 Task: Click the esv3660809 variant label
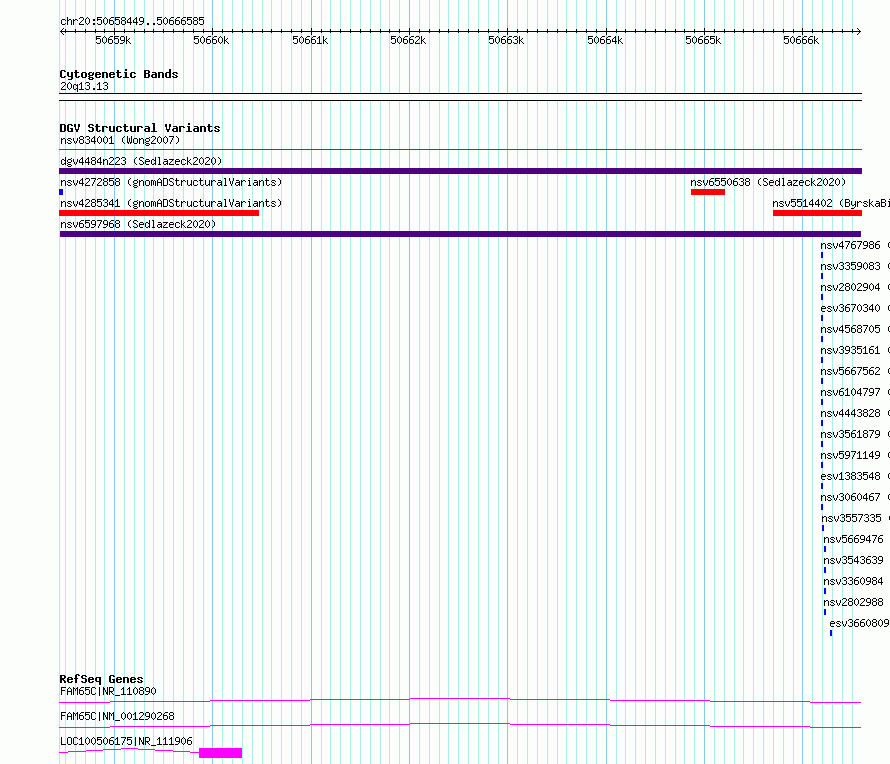859,623
